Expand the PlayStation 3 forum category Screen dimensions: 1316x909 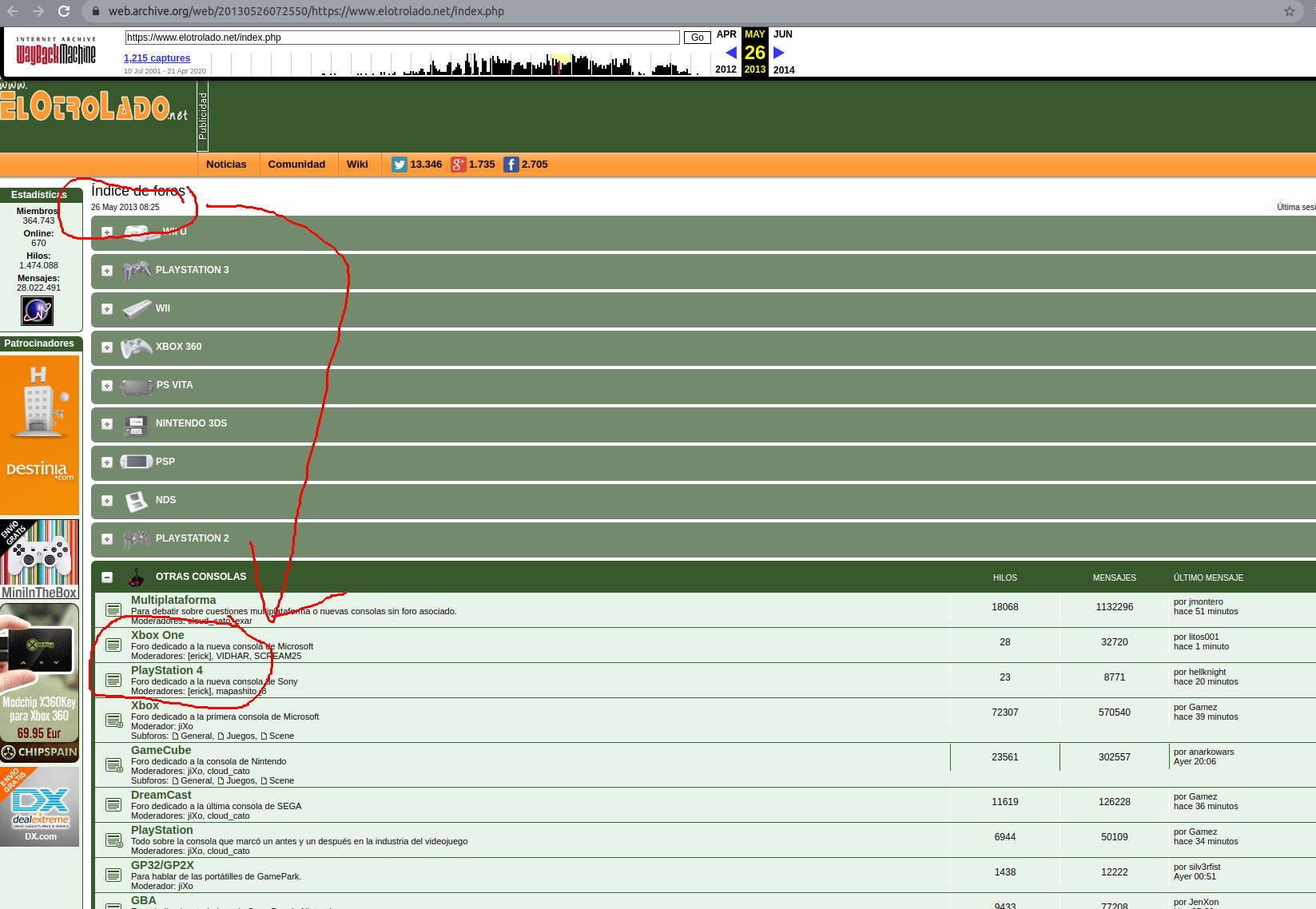coord(107,271)
